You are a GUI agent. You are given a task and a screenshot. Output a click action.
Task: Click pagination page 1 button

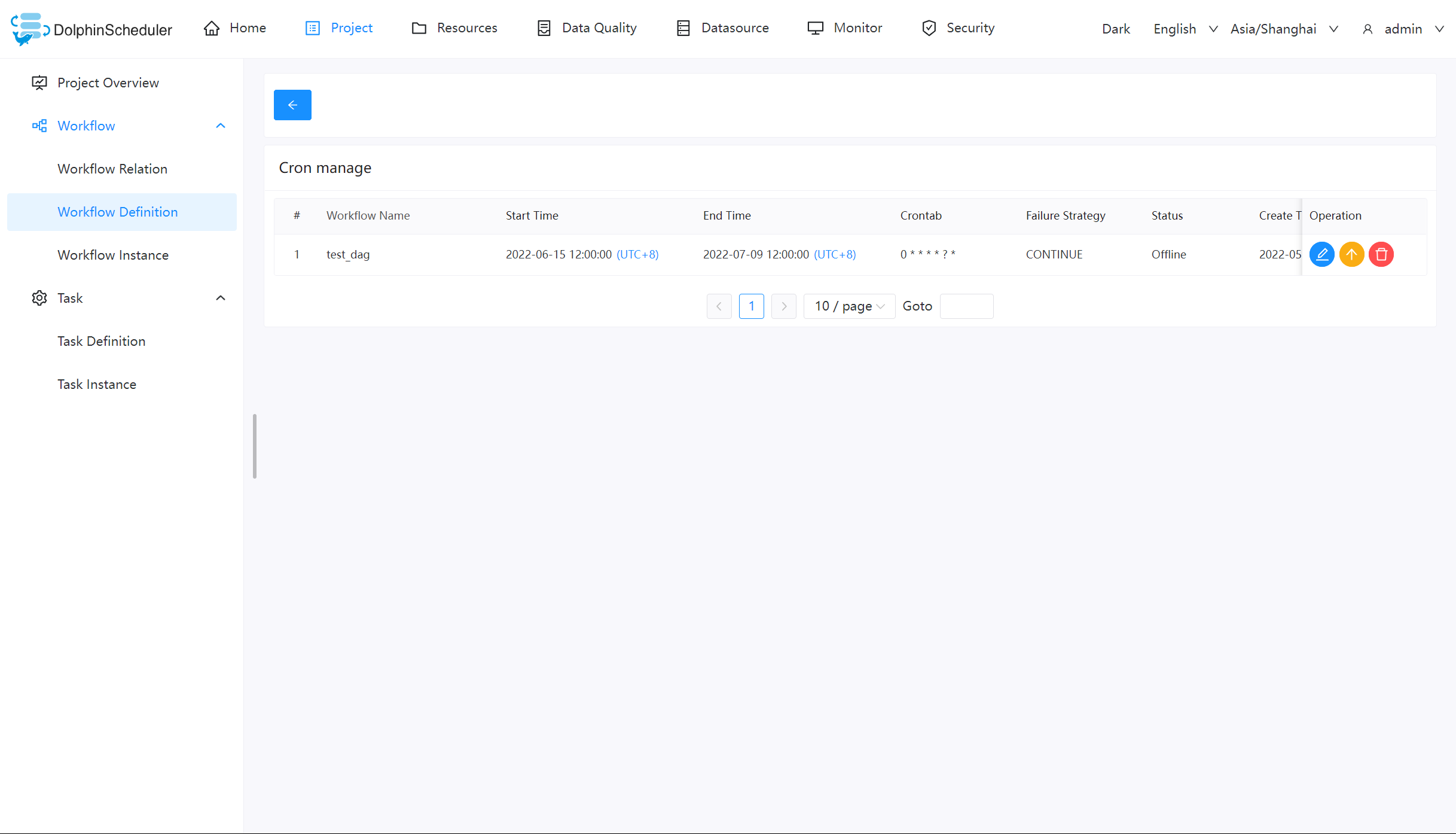click(x=751, y=306)
